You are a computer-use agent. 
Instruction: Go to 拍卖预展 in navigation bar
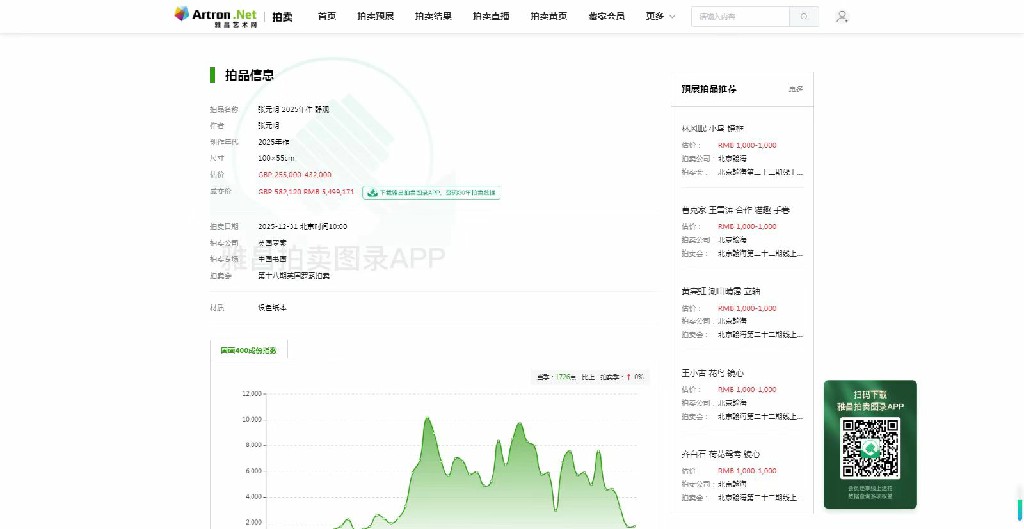[376, 17]
